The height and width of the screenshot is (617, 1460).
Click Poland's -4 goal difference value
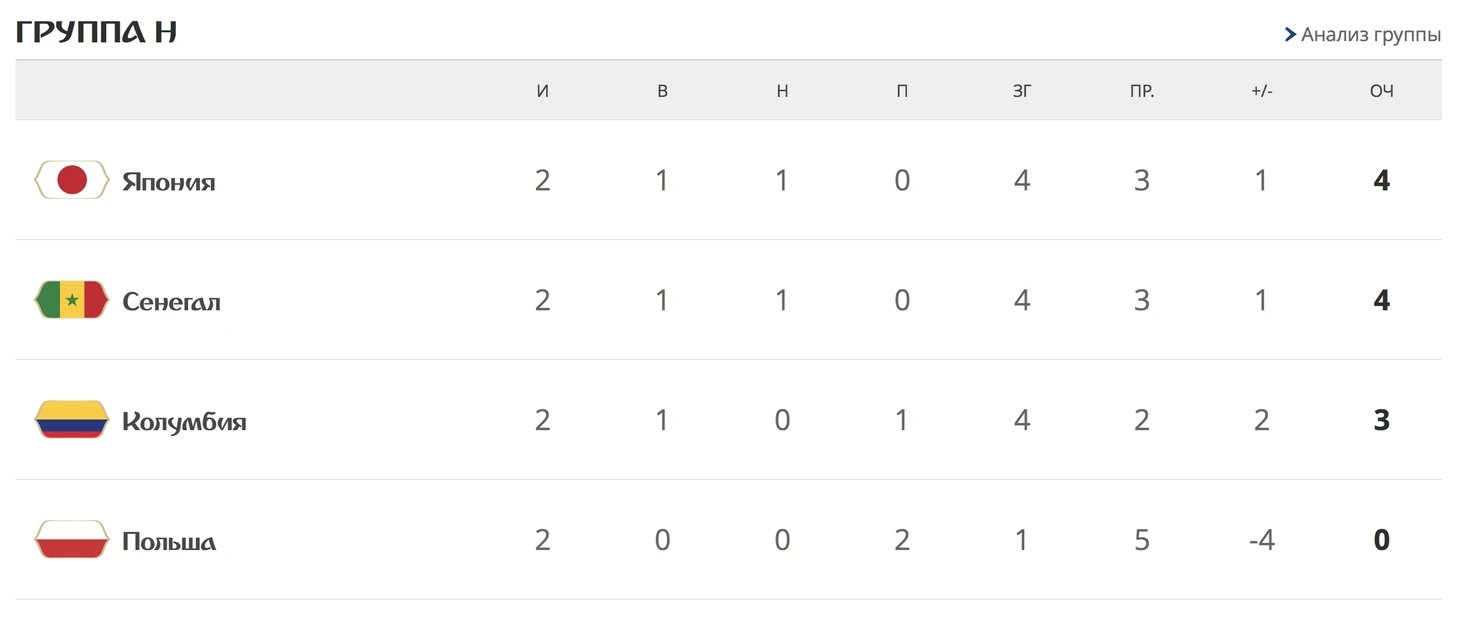click(1262, 540)
